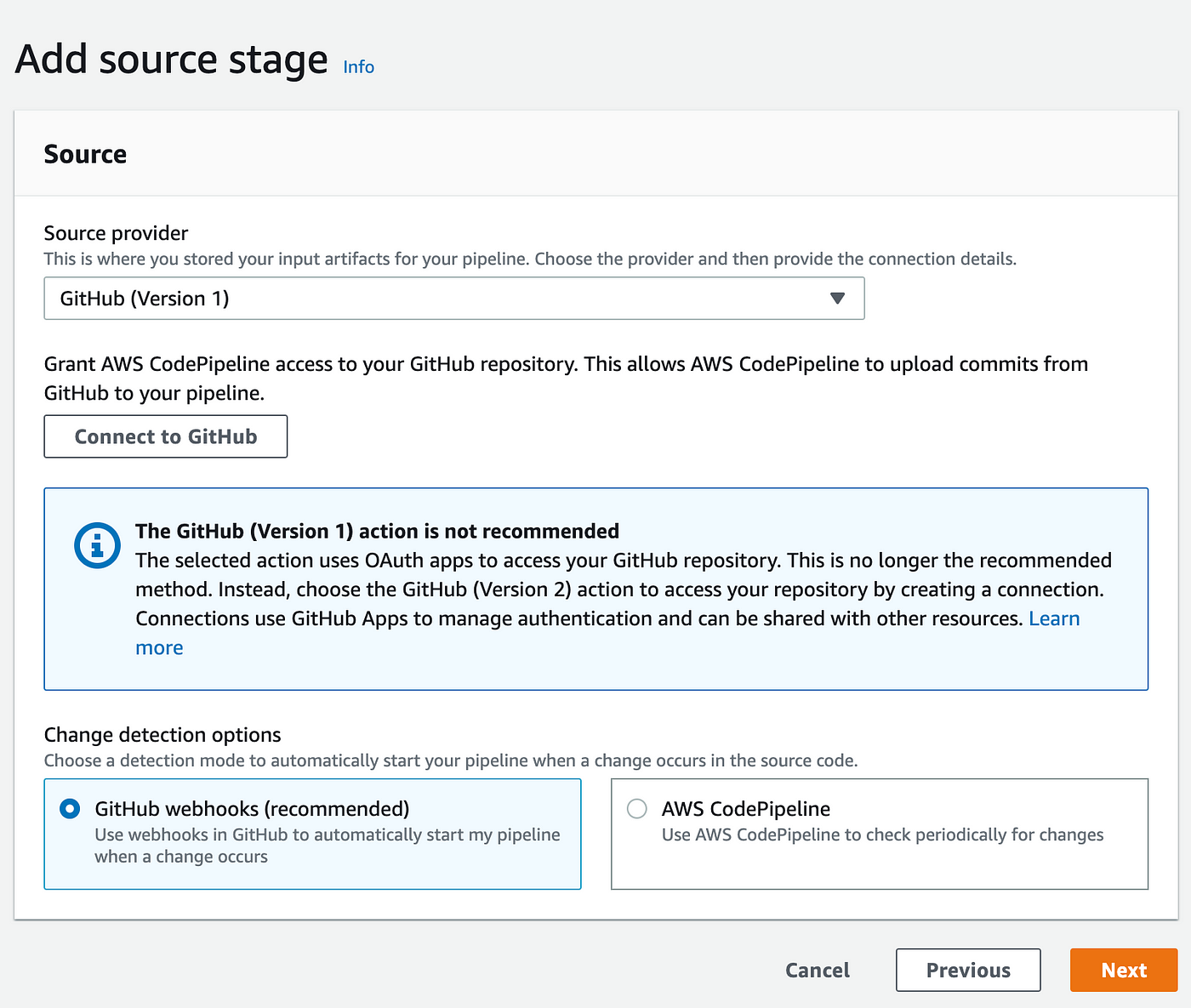Screen dimensions: 1191x1008
Task: Expand the Source provider dropdown
Action: 454,299
